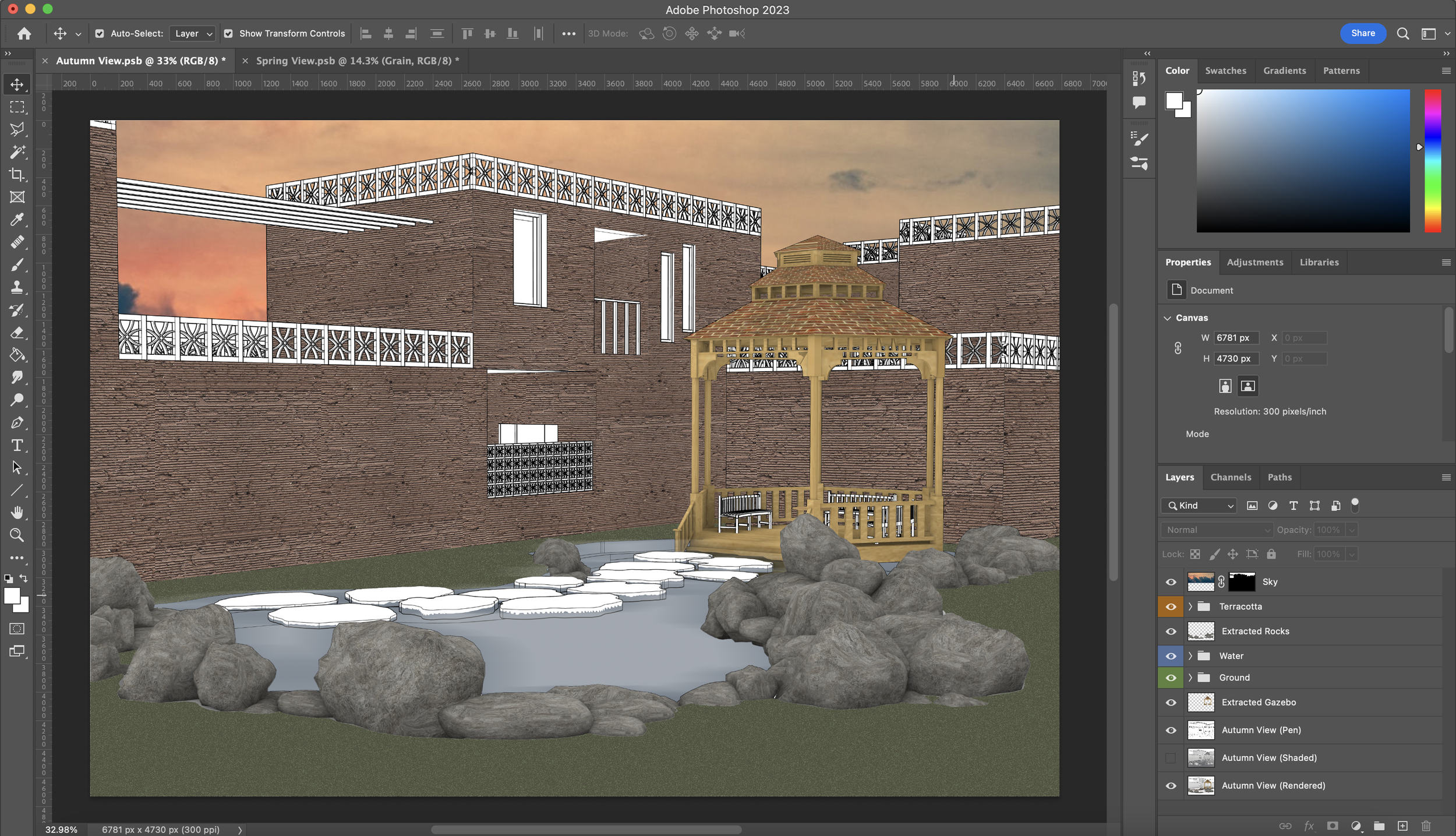
Task: Select the Eraser tool
Action: pyautogui.click(x=17, y=332)
